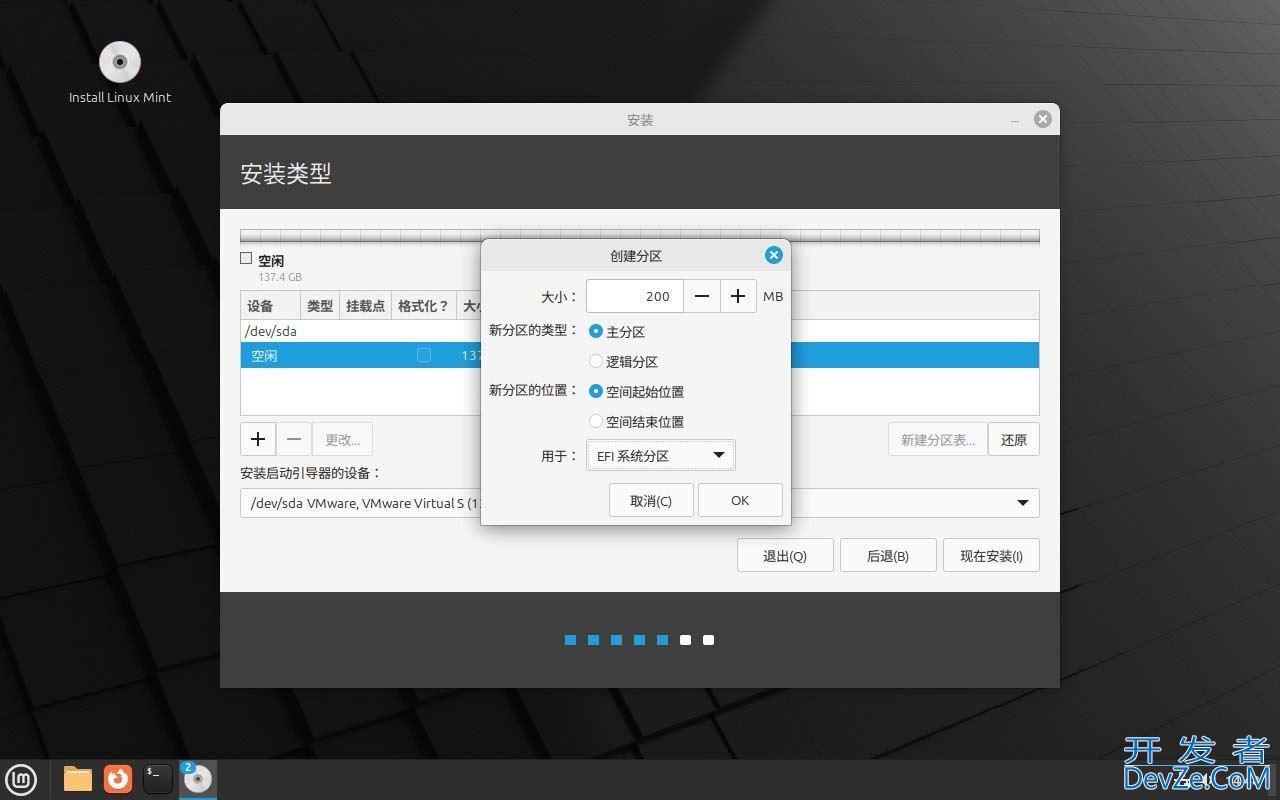Click the 现在安装(I) button

coord(991,556)
